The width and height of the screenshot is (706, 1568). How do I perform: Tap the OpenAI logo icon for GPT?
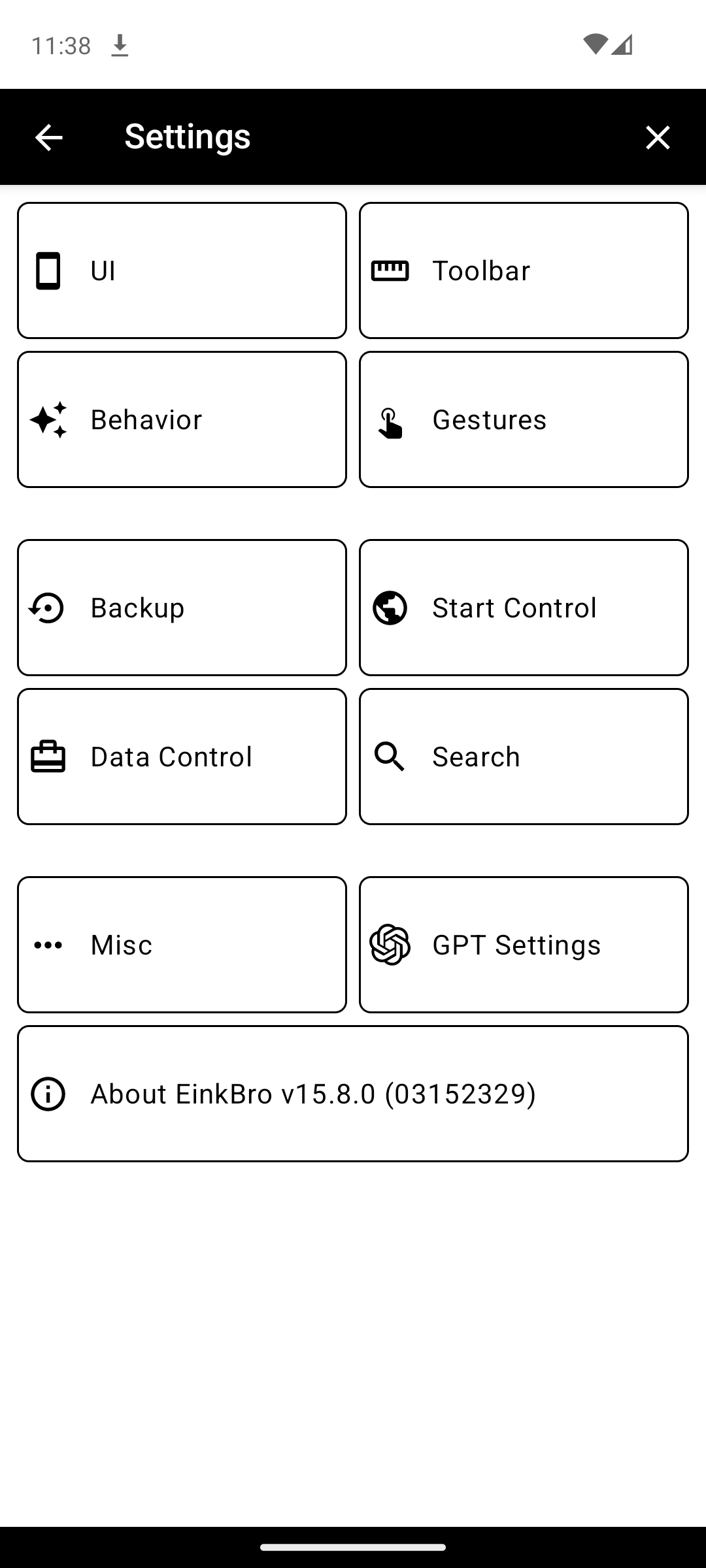[390, 945]
